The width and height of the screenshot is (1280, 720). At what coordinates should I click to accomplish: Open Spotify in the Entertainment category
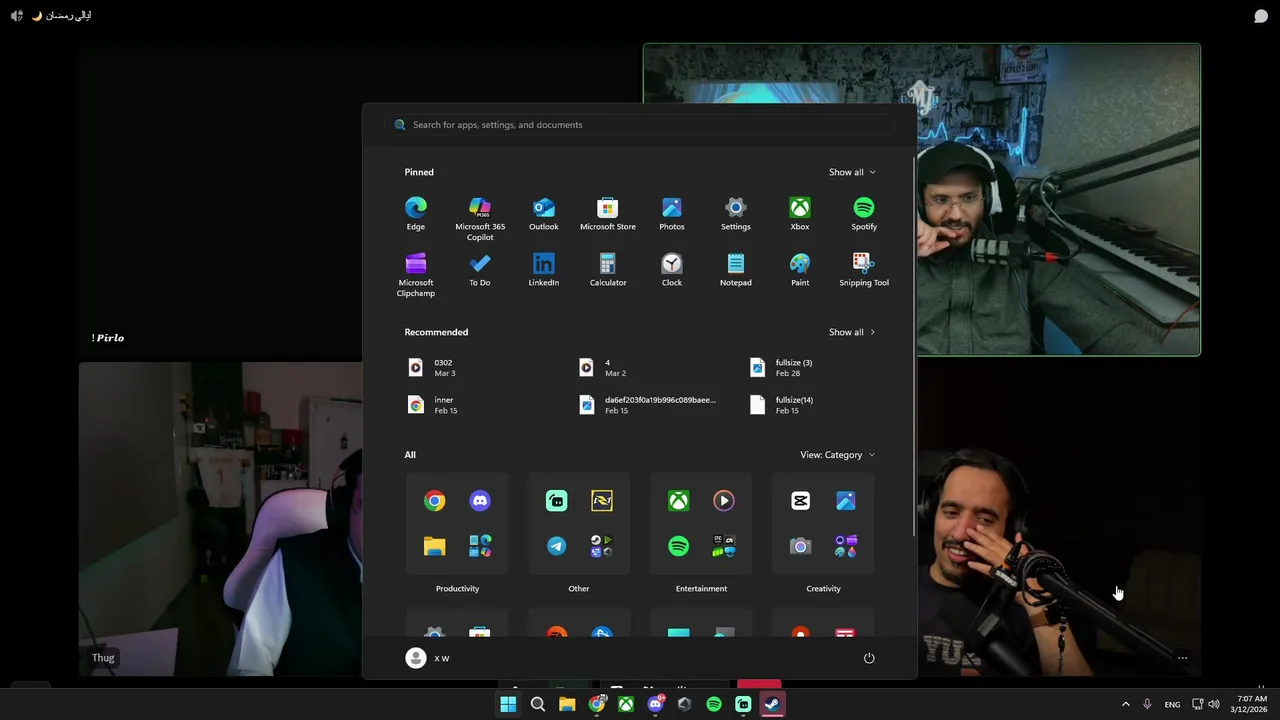coord(678,546)
